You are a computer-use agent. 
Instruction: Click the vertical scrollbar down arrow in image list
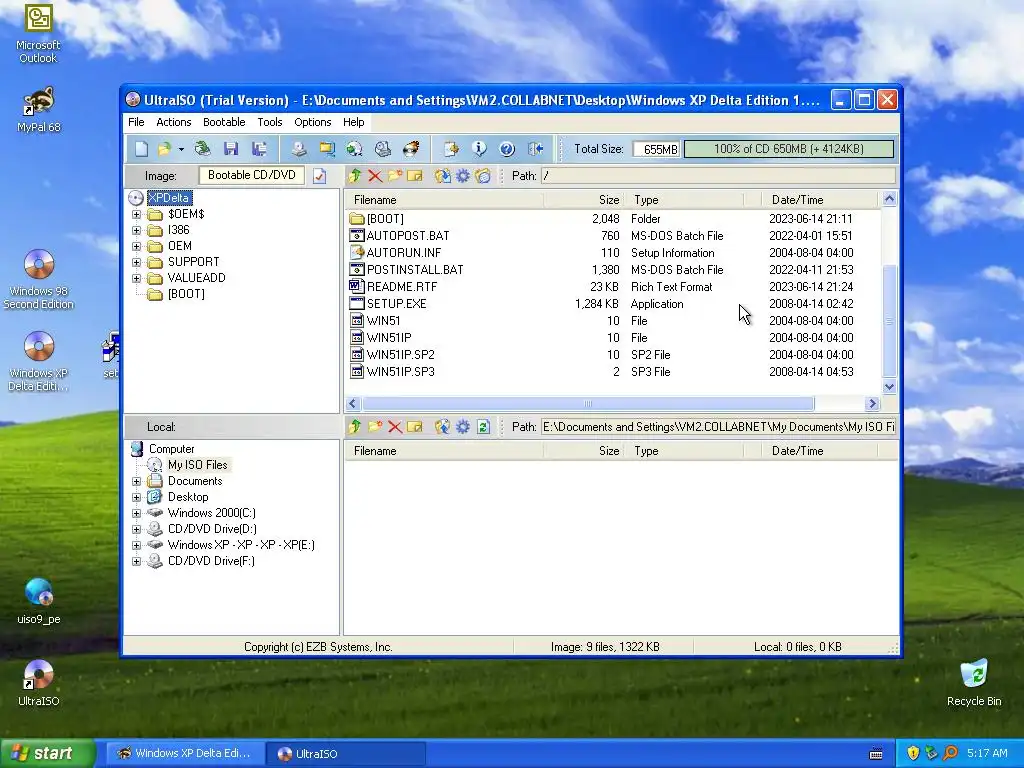(889, 387)
